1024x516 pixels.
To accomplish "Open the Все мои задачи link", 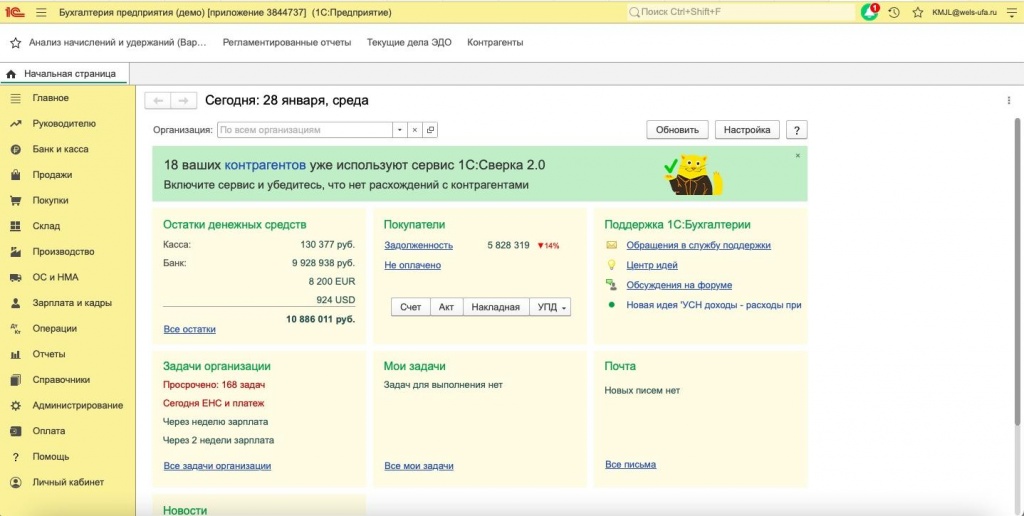I will [419, 466].
